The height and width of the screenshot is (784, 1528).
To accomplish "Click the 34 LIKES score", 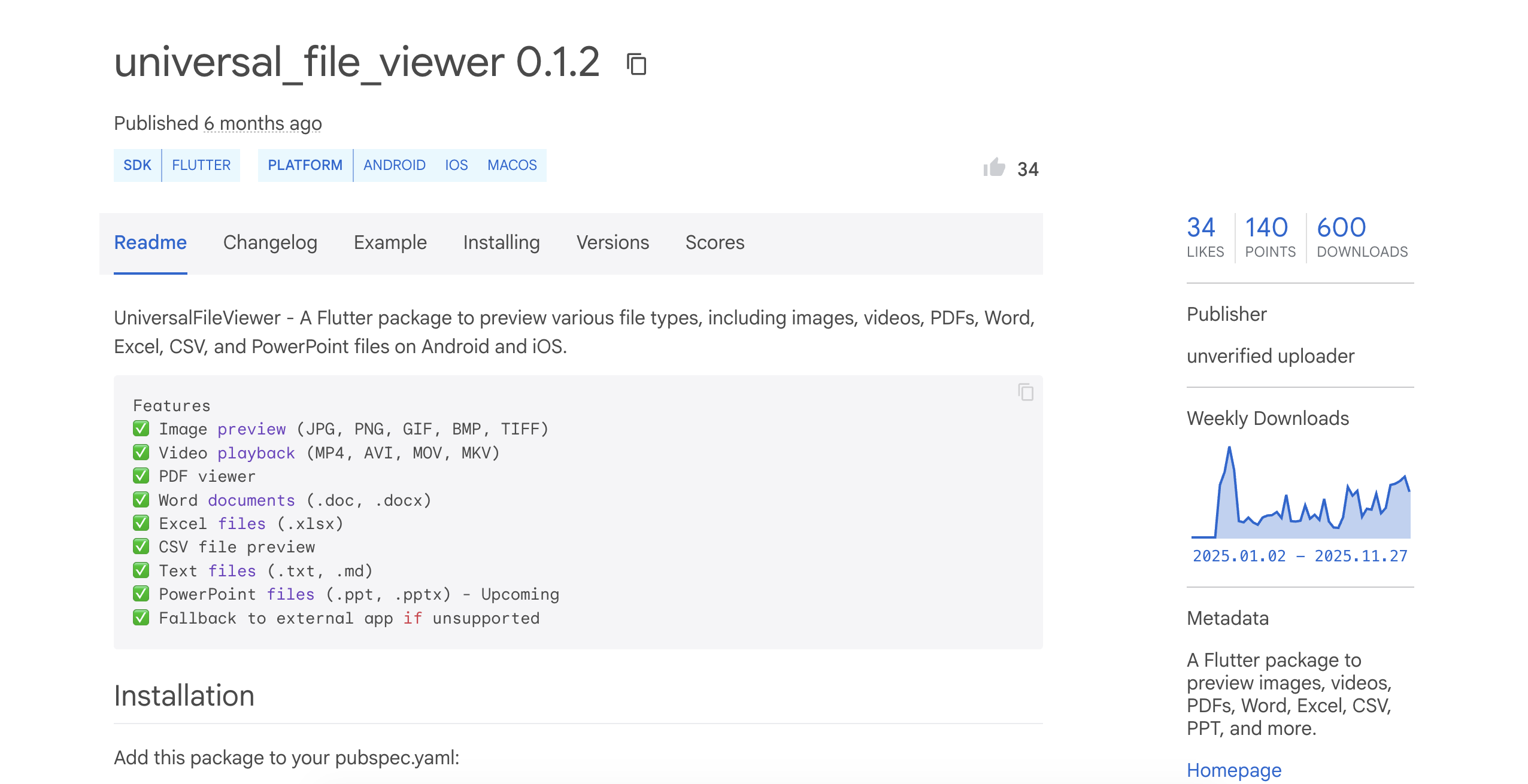I will coord(1205,237).
